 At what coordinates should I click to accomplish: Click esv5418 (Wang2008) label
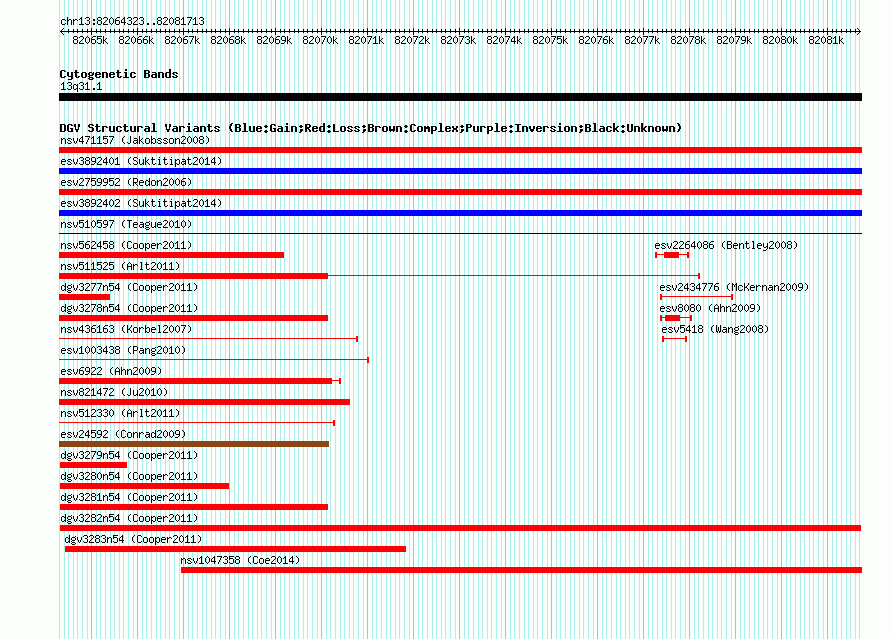[715, 329]
